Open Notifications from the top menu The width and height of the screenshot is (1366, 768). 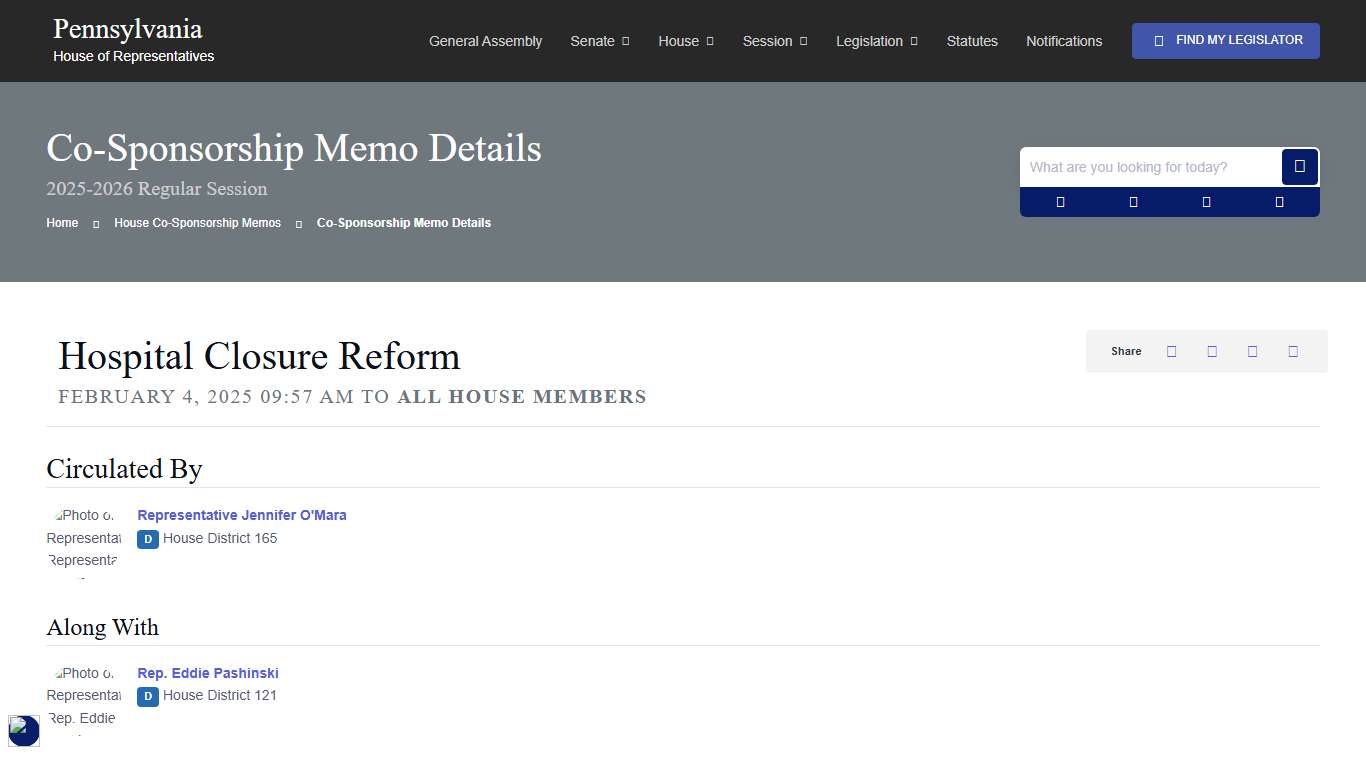[1064, 41]
